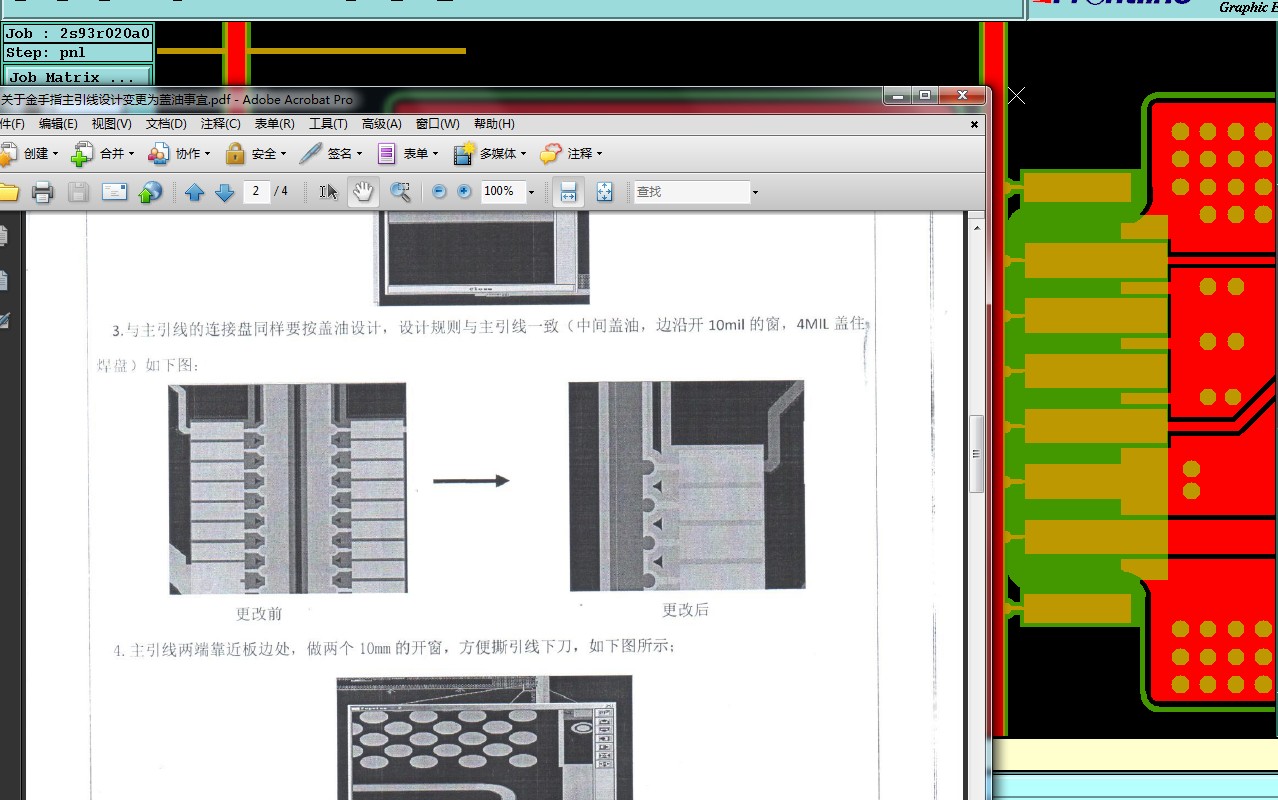Maximize the Adobe Acrobat Pro window

(925, 96)
